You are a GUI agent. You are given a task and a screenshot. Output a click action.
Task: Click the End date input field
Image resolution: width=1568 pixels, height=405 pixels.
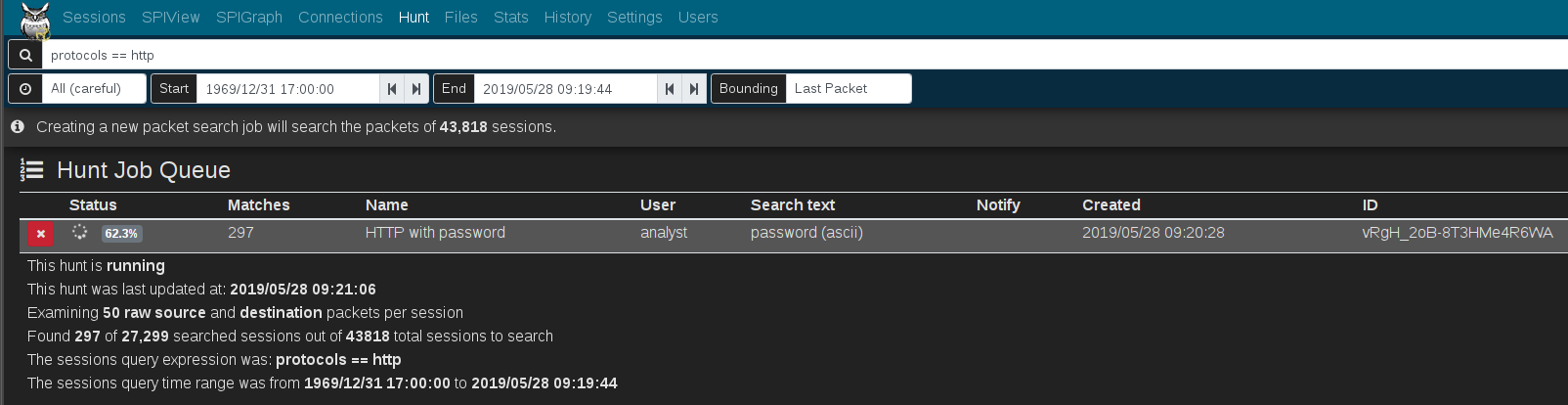pyautogui.click(x=564, y=89)
